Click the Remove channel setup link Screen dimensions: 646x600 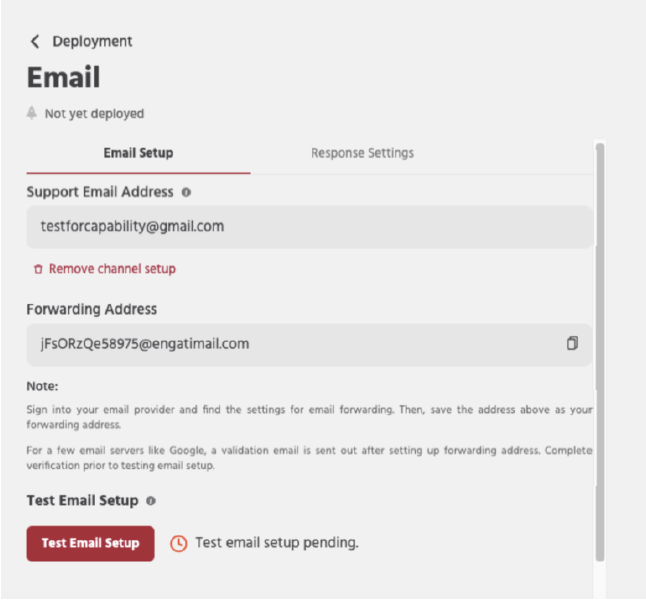pyautogui.click(x=112, y=269)
